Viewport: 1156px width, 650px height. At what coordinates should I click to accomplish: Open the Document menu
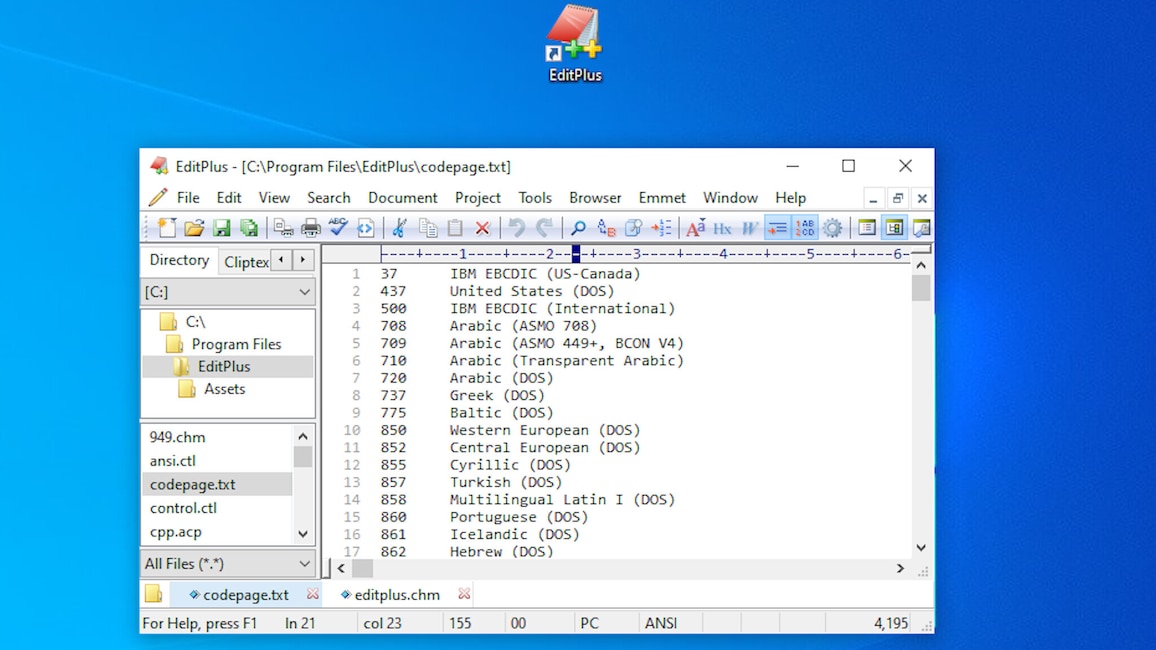(x=403, y=198)
